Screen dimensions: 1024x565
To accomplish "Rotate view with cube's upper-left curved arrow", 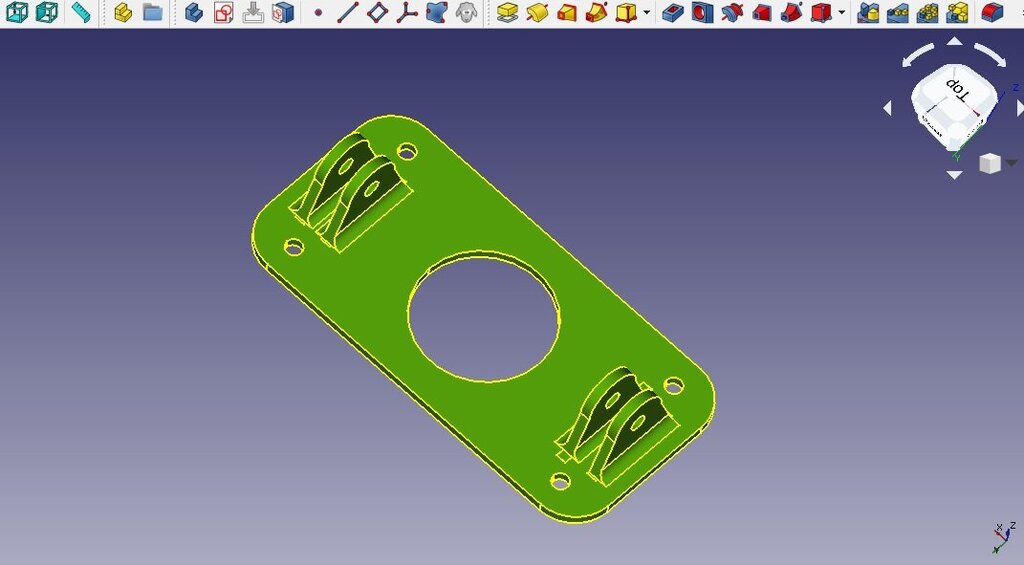I will 918,55.
